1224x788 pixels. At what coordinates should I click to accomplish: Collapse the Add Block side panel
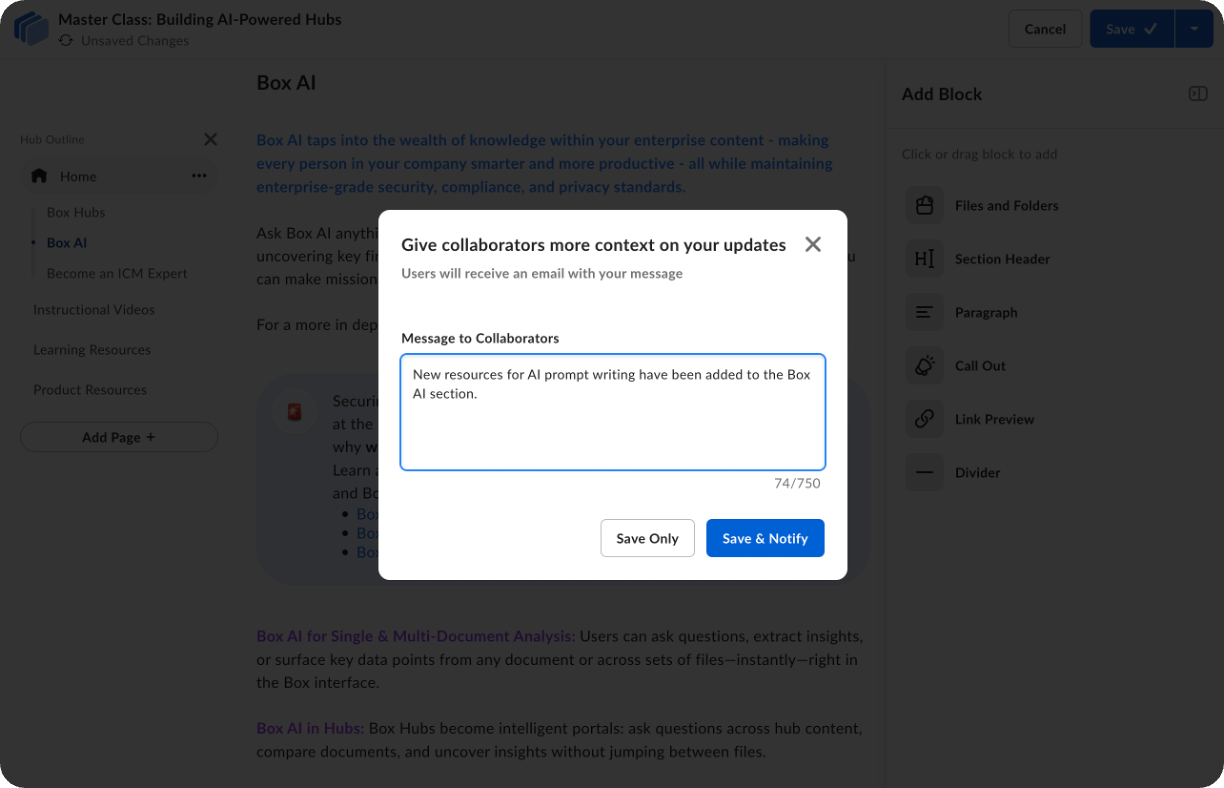(x=1197, y=94)
